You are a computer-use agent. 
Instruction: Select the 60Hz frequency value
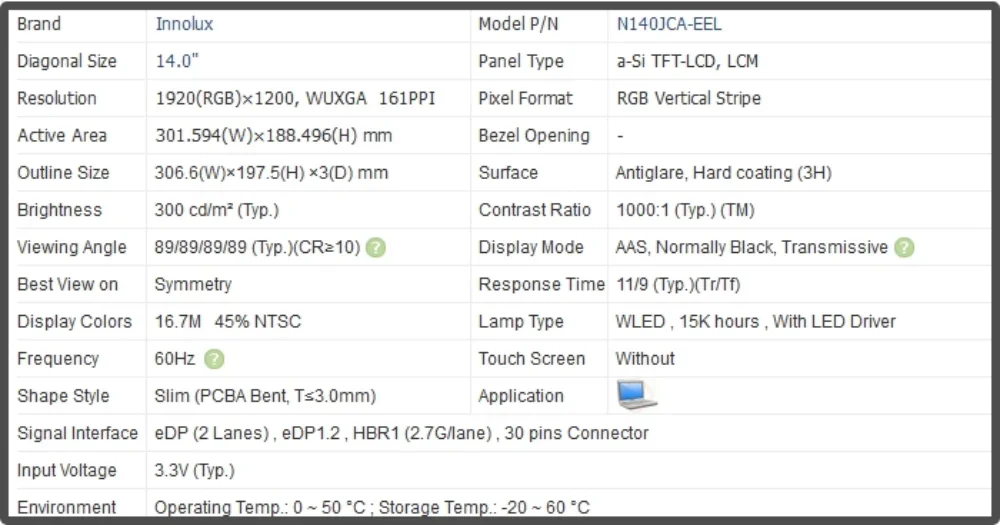pyautogui.click(x=175, y=359)
